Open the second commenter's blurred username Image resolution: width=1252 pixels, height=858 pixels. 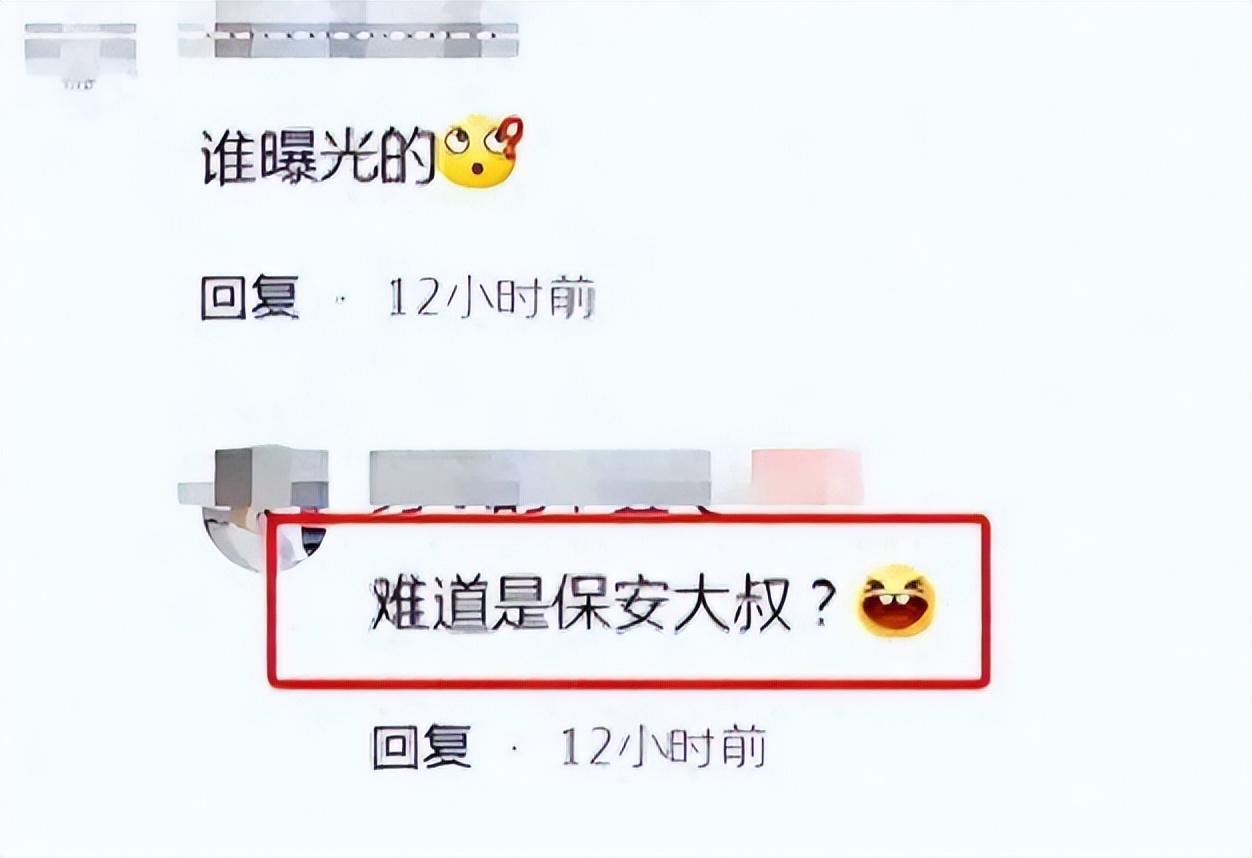pos(540,477)
